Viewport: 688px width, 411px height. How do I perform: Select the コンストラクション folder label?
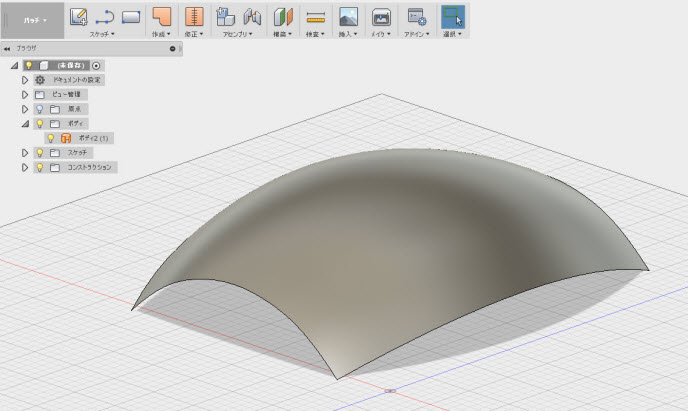click(89, 167)
